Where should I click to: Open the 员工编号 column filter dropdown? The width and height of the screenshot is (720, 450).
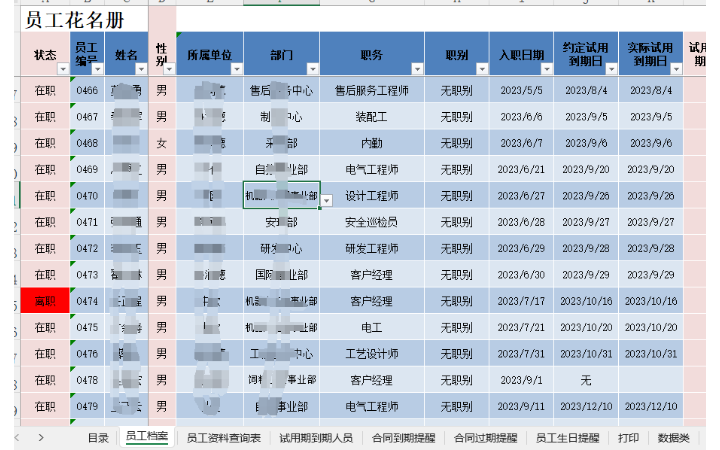(98, 69)
